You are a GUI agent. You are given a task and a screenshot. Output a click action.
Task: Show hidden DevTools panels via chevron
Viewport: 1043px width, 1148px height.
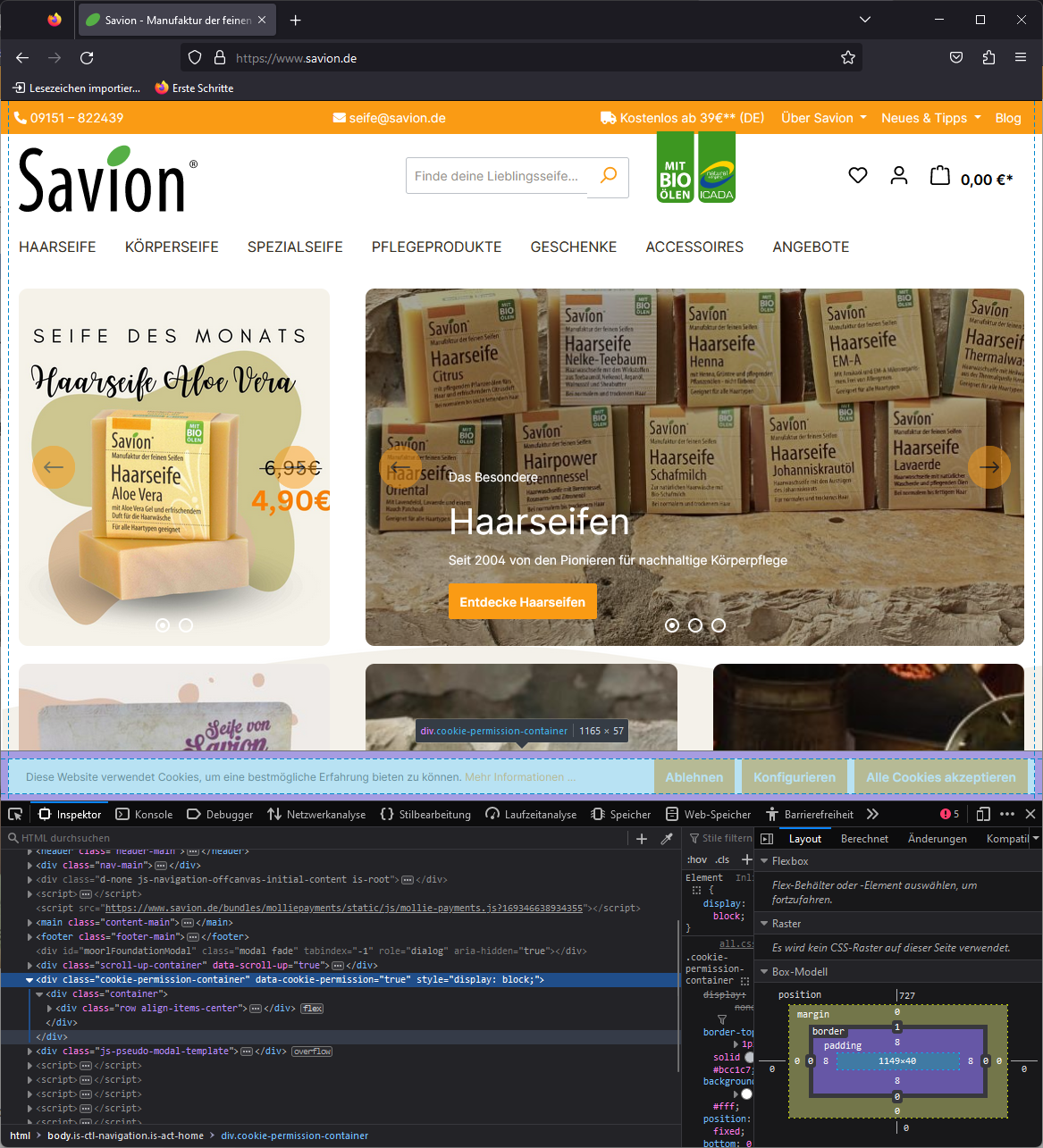point(872,814)
